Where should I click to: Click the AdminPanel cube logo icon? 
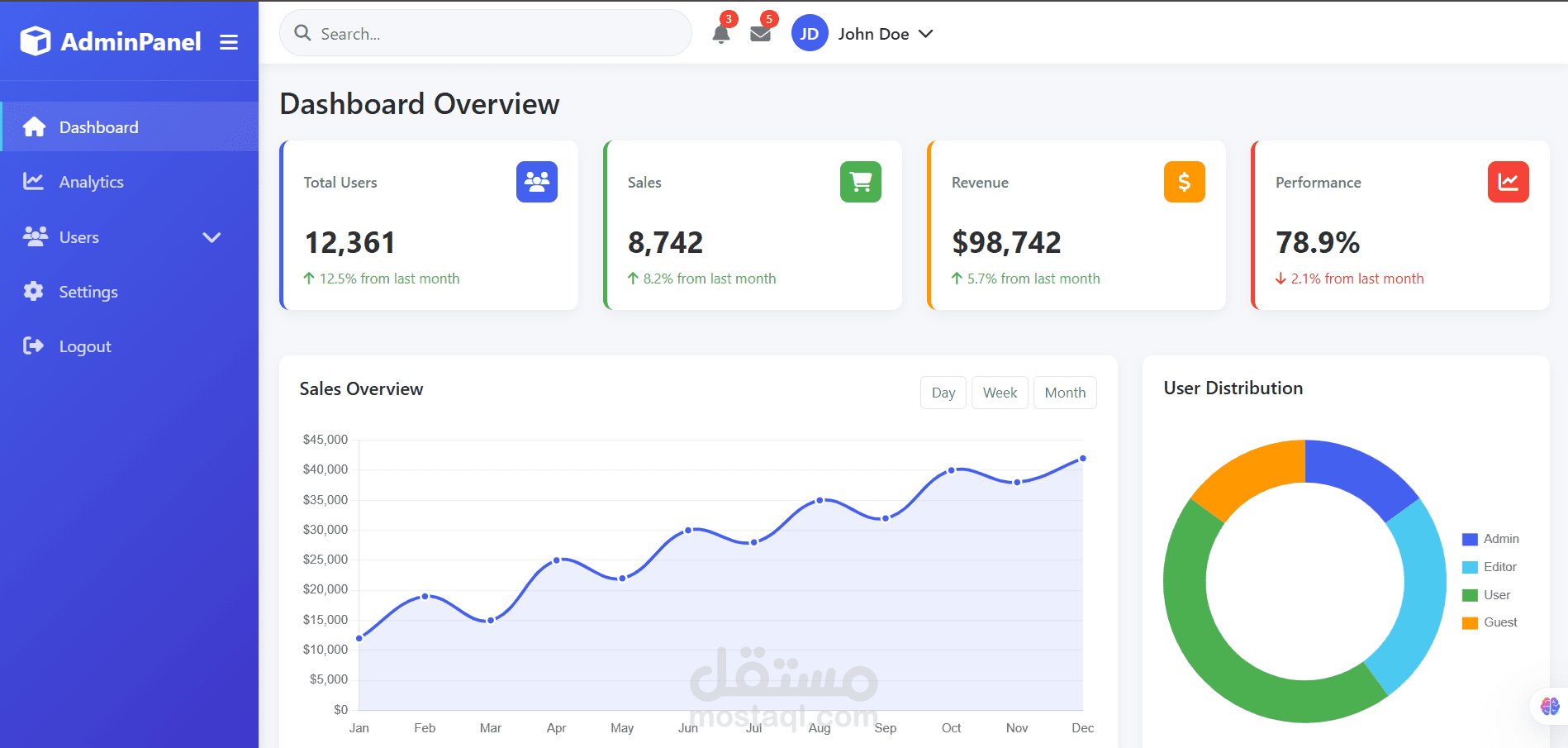click(x=36, y=40)
